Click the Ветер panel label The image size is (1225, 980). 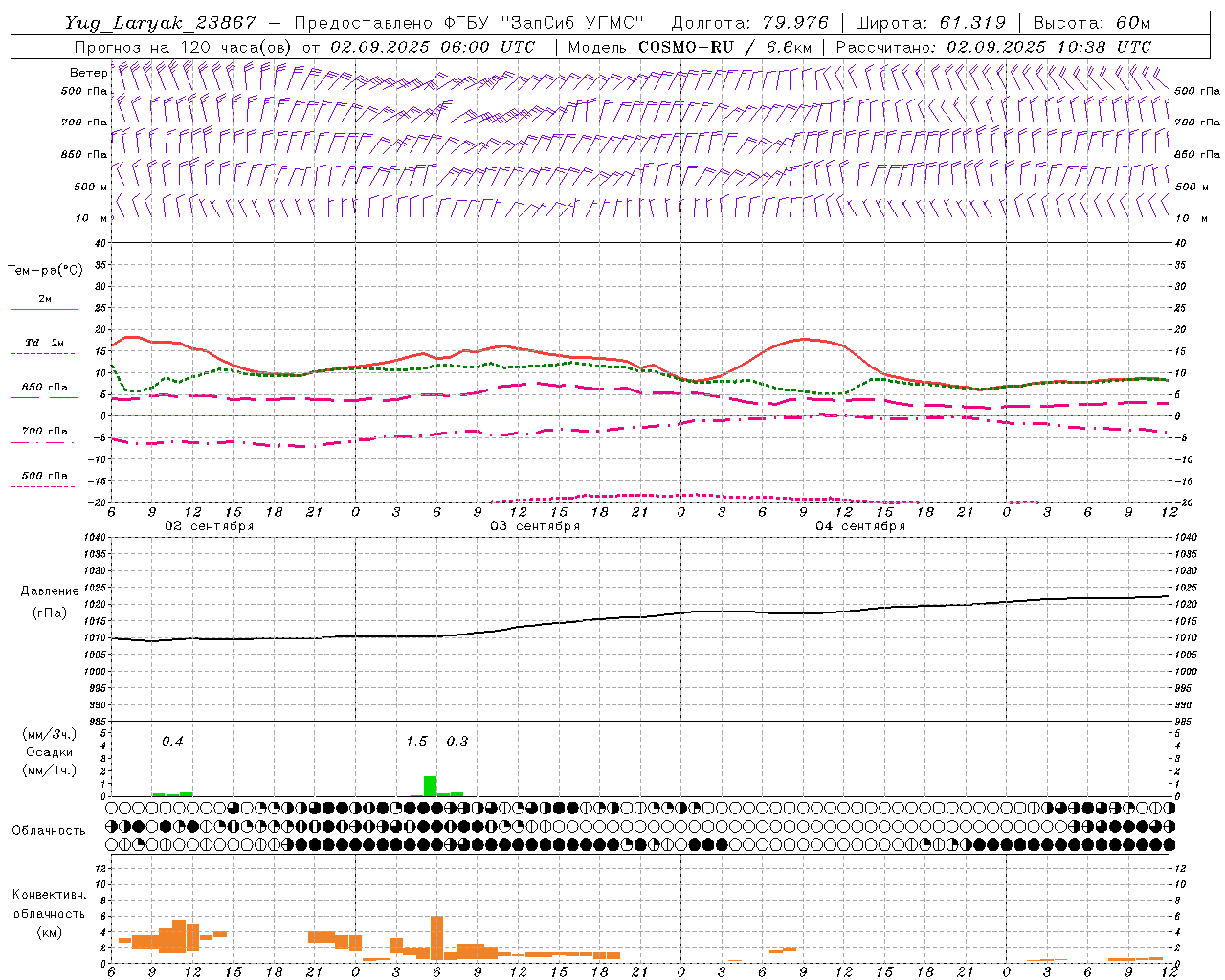pos(88,73)
